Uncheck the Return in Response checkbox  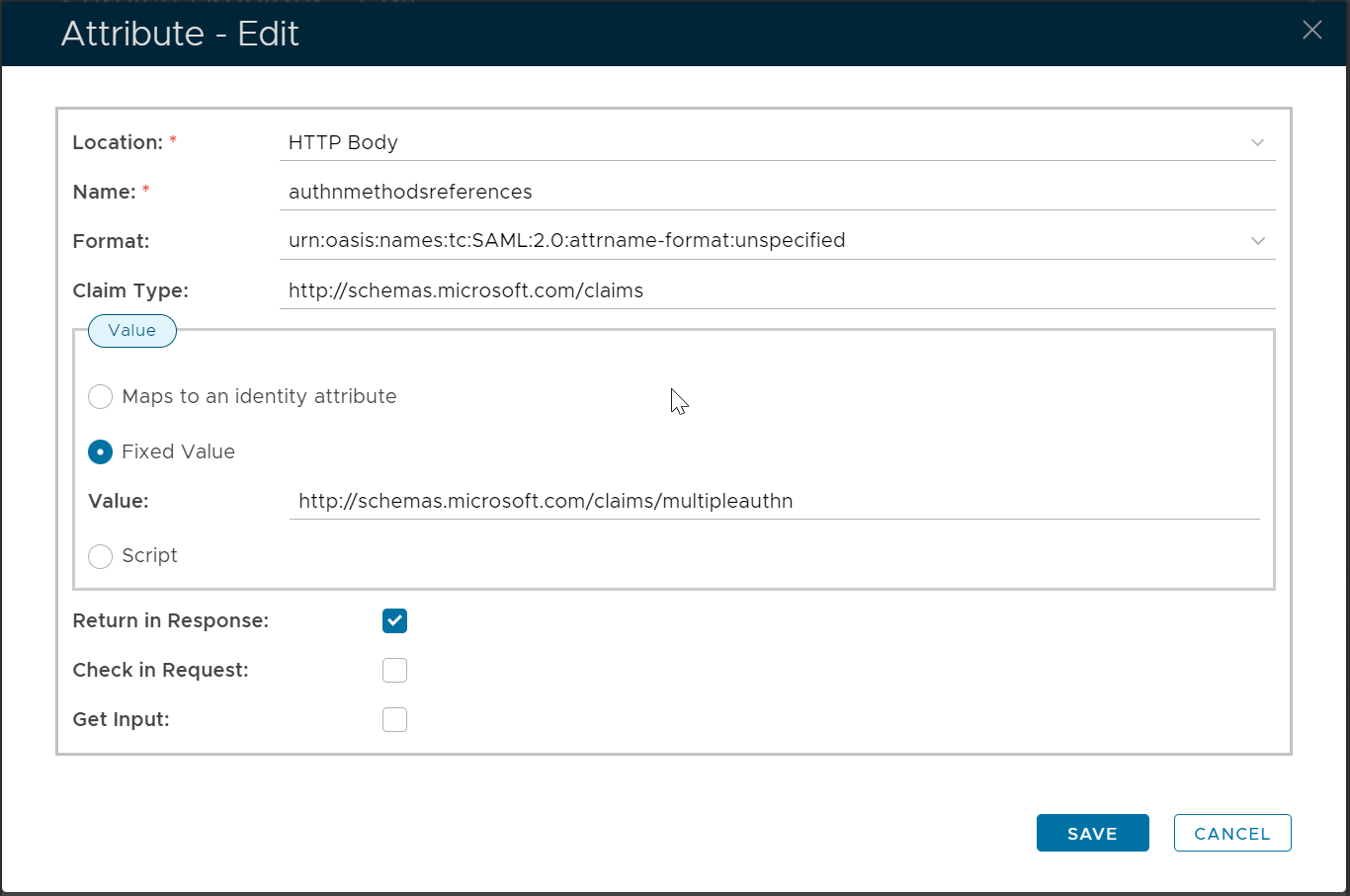(394, 621)
